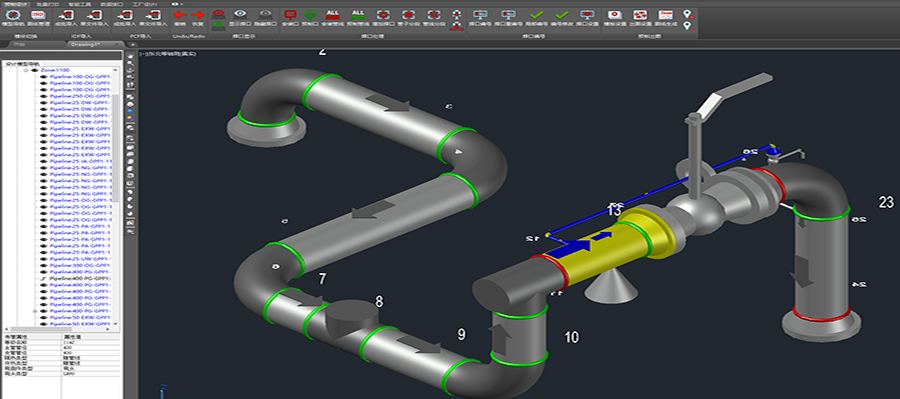Image resolution: width=900 pixels, height=399 pixels.
Task: Open the dropdown arrow in the title bar
Action: 182,3
